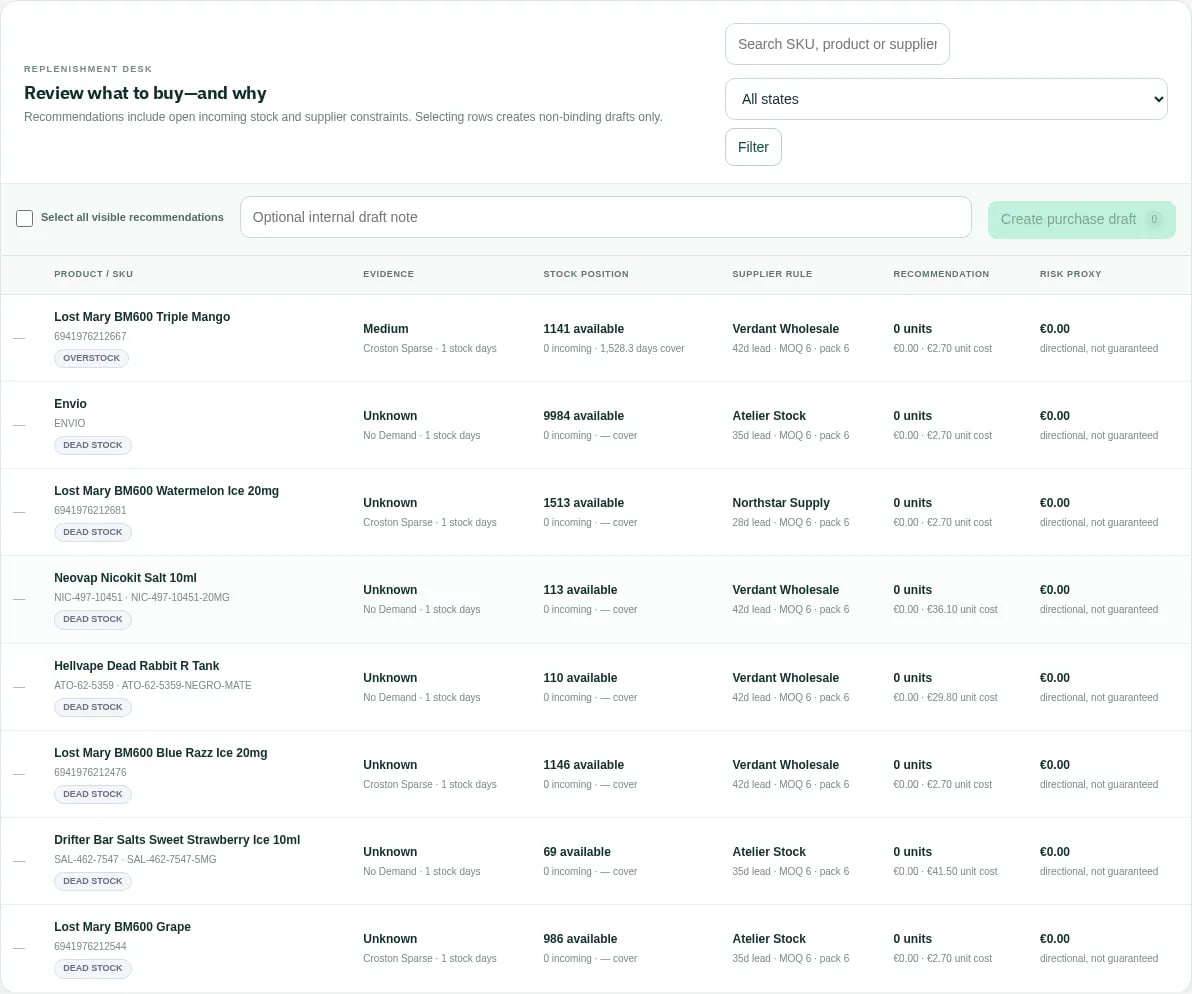The height and width of the screenshot is (994, 1192).
Task: Click the SUPPLIER RULE column header
Action: click(x=772, y=274)
